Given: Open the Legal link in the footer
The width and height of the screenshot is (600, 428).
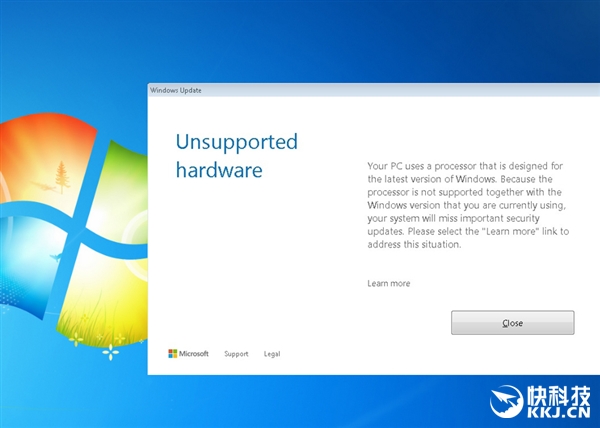Looking at the screenshot, I should click(x=272, y=354).
